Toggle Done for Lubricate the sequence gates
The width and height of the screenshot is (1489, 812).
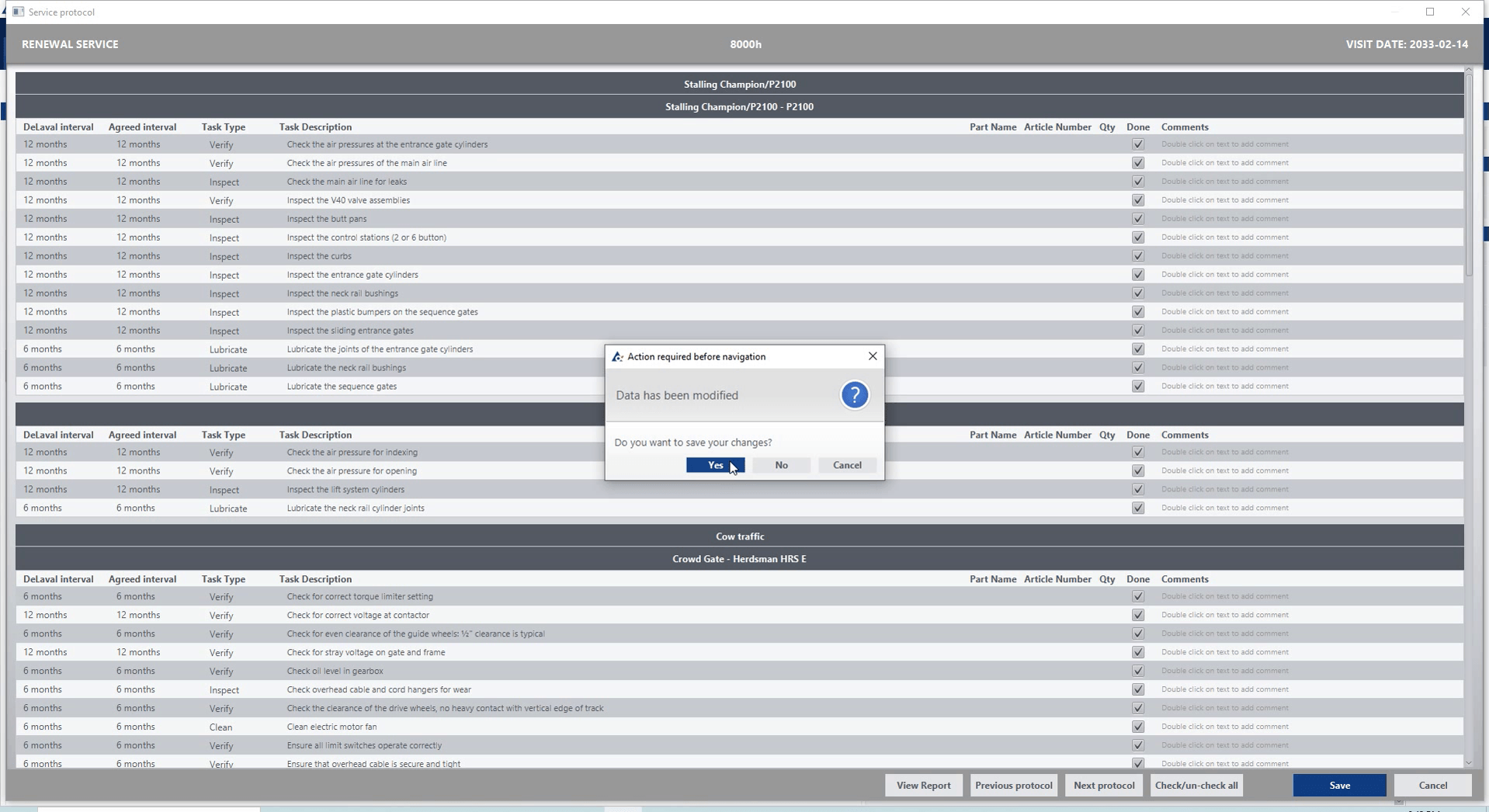pyautogui.click(x=1138, y=387)
